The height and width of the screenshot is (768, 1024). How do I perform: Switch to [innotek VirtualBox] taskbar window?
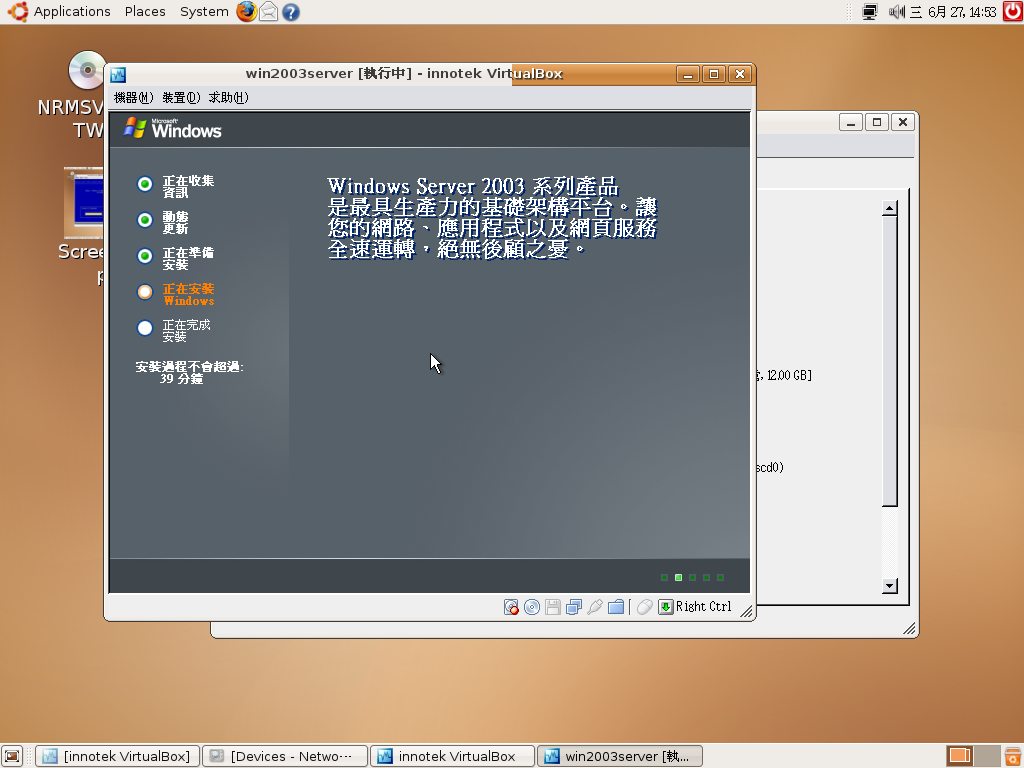tap(118, 756)
